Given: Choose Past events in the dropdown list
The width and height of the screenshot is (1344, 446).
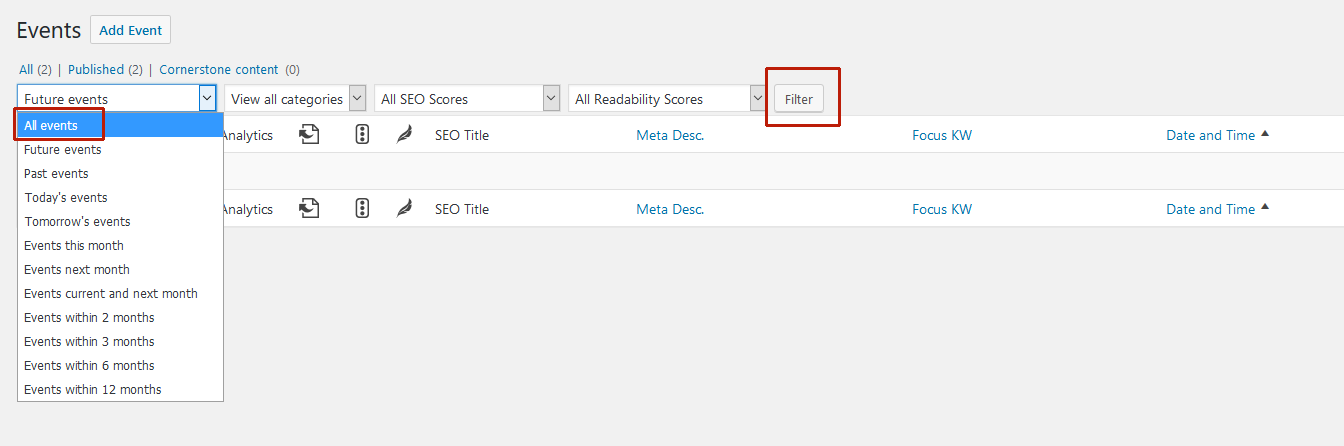Looking at the screenshot, I should [x=56, y=174].
